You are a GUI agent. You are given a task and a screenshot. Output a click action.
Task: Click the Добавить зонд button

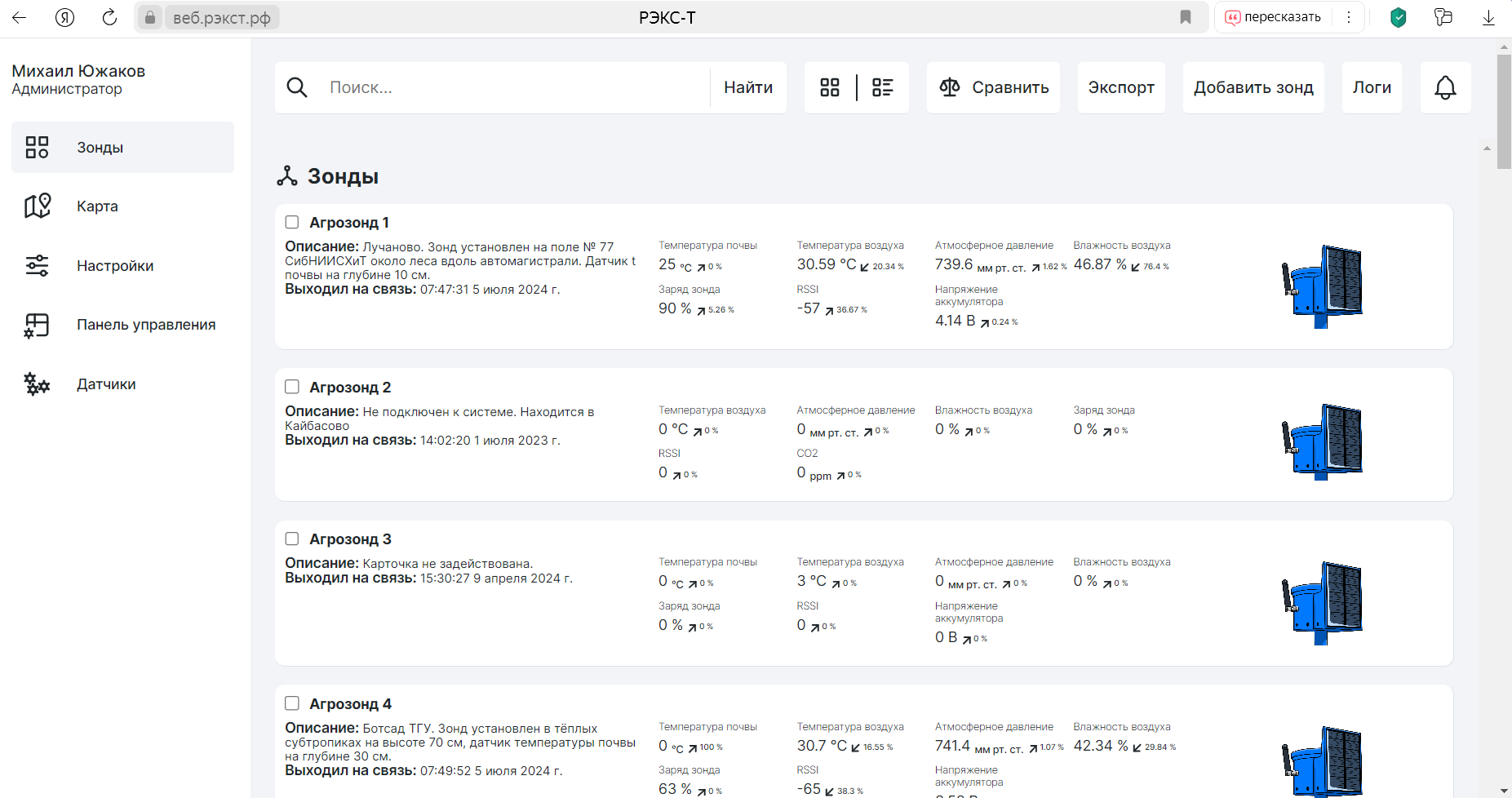pos(1253,87)
